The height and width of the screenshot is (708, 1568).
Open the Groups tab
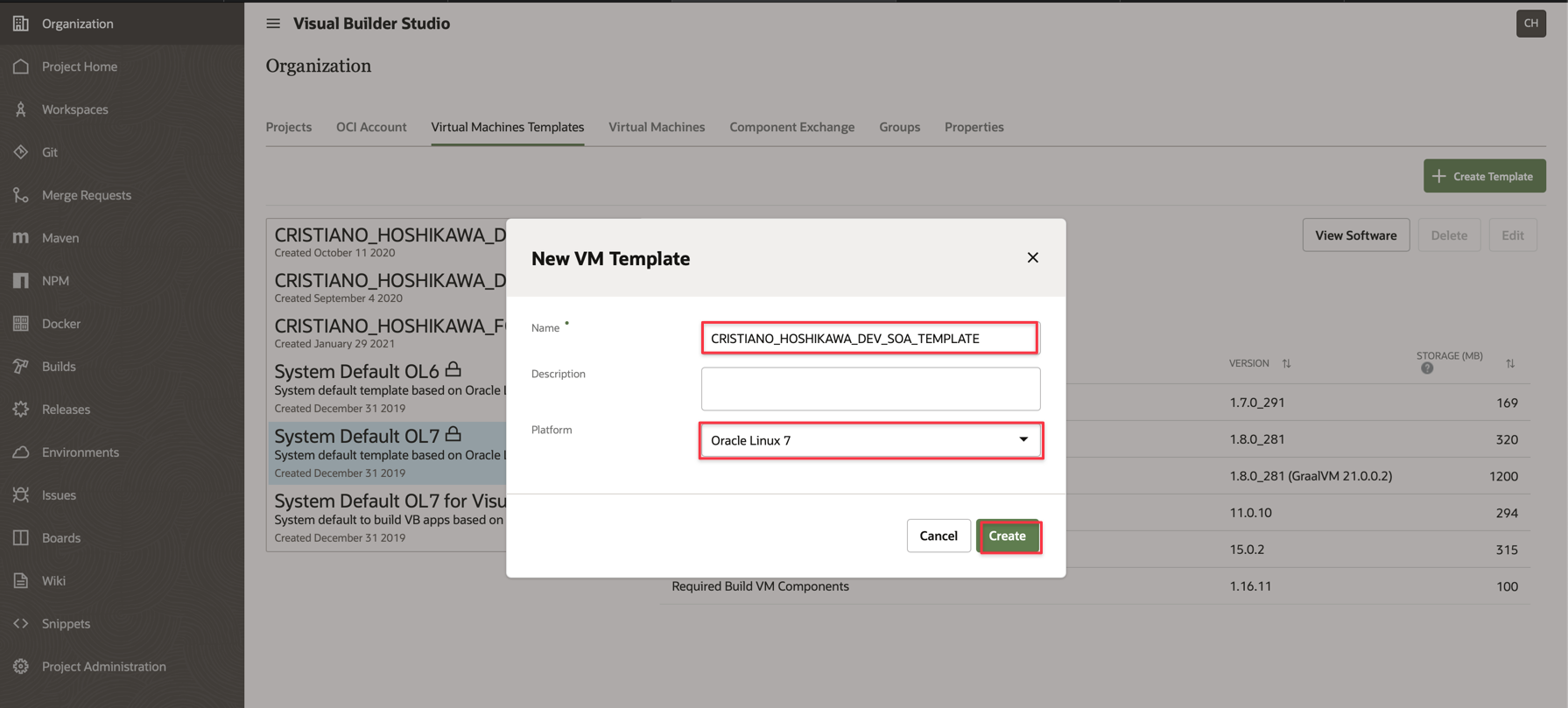tap(900, 127)
